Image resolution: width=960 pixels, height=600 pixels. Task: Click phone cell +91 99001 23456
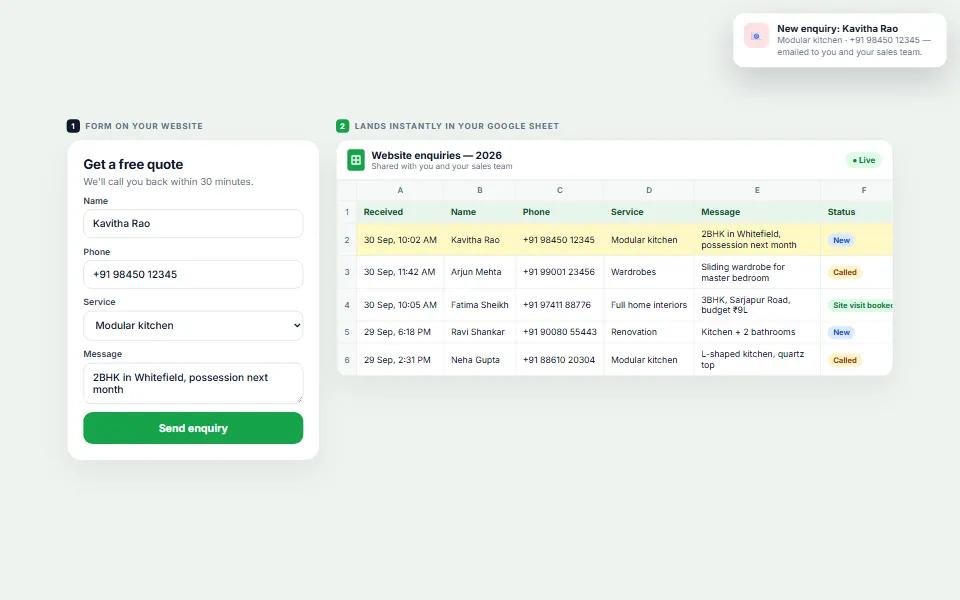[560, 272]
